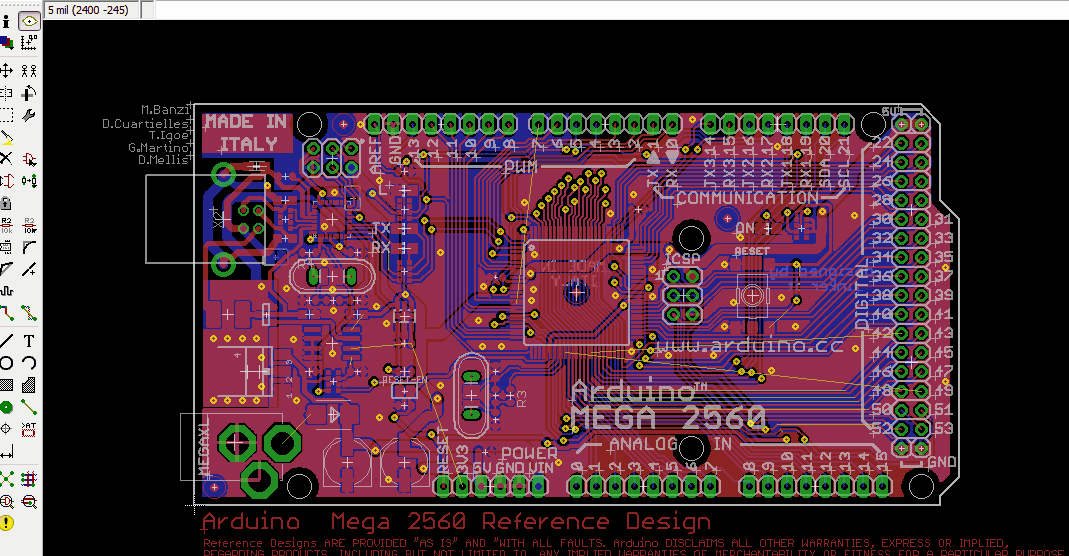Select the Signal airwire tool
This screenshot has width=1069, height=556.
click(x=29, y=407)
